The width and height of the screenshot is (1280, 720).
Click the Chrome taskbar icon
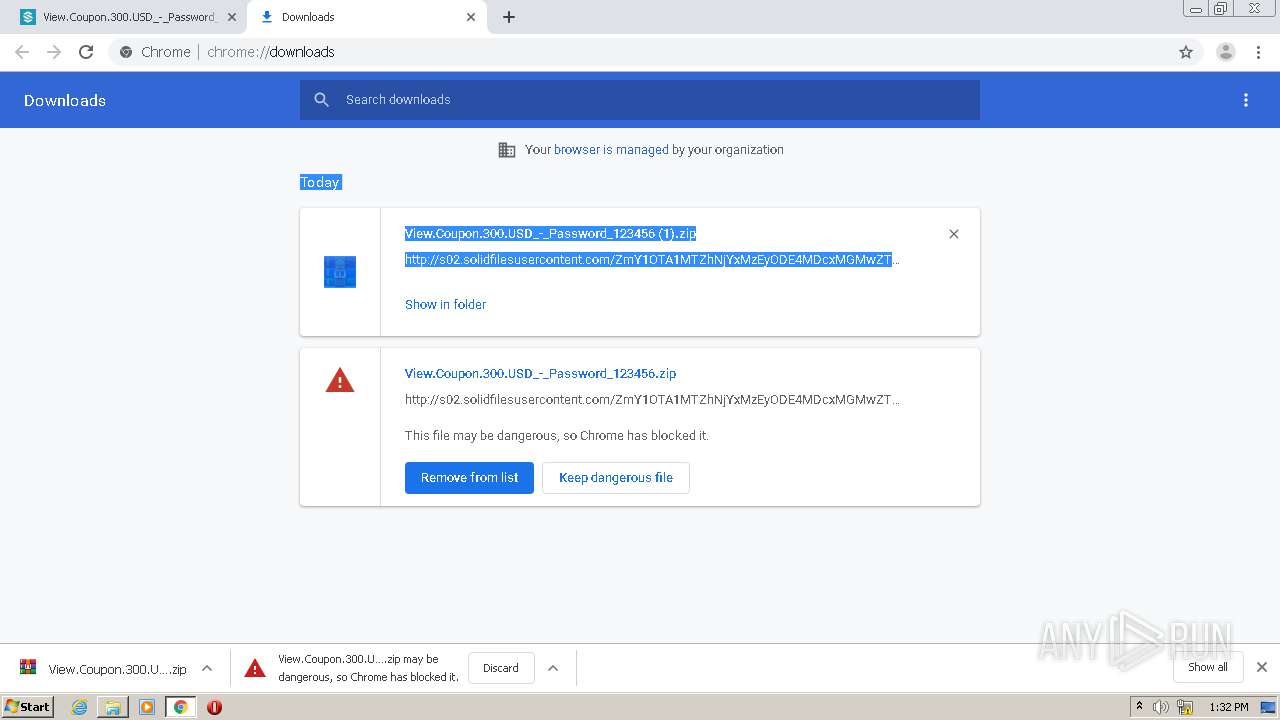coord(180,707)
